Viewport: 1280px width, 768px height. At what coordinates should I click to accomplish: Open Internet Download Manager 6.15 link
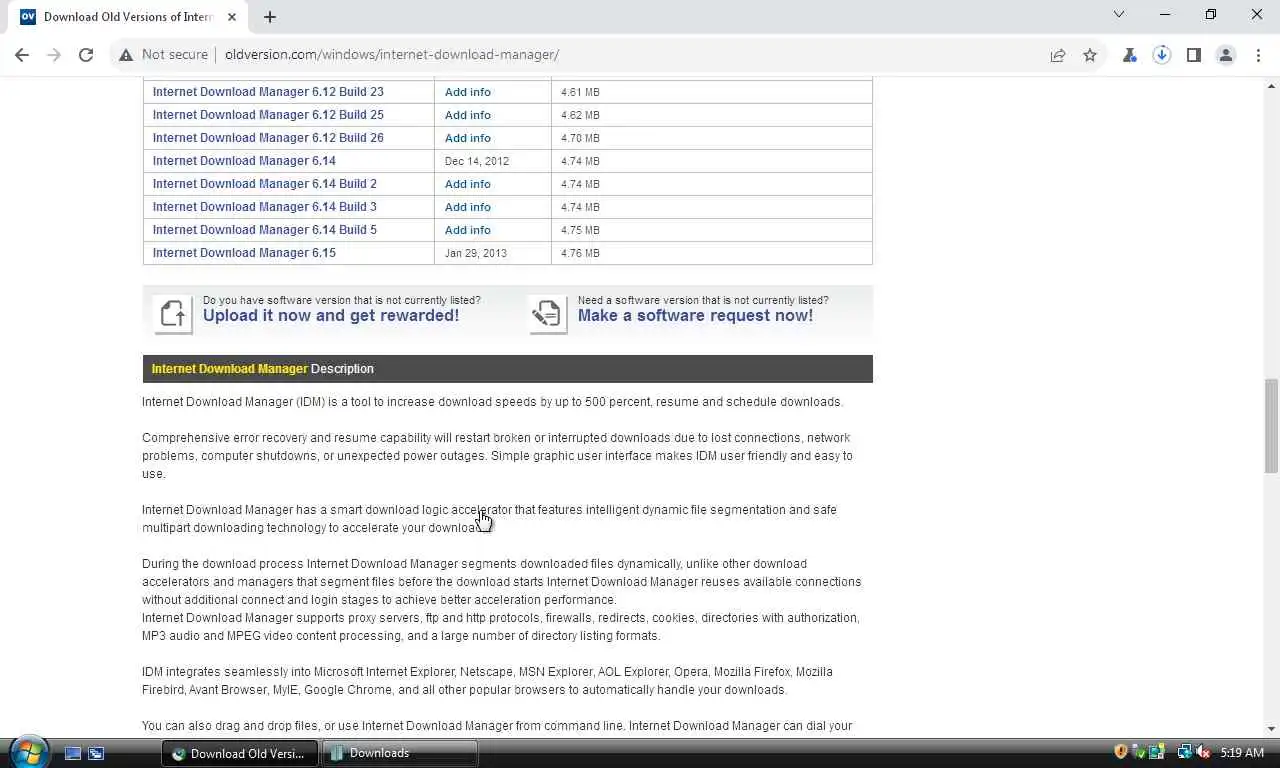(244, 253)
